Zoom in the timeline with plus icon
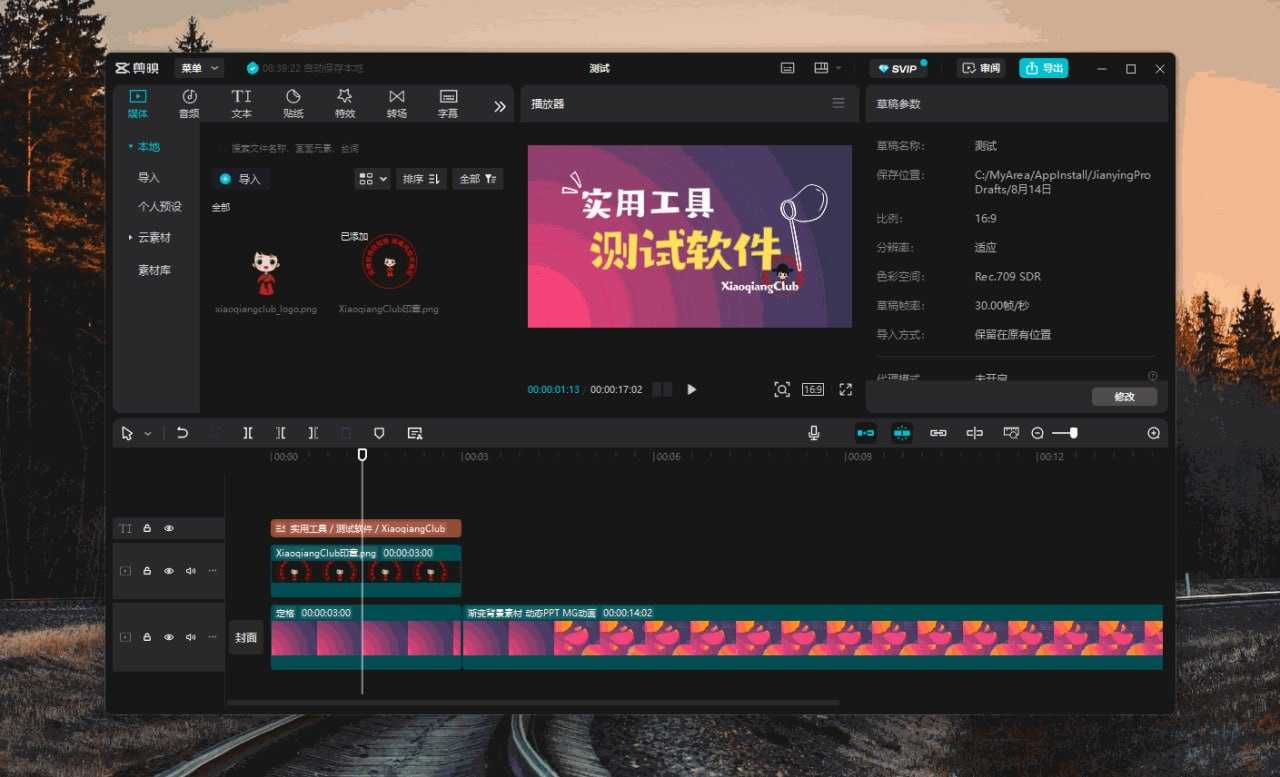 [x=1154, y=433]
